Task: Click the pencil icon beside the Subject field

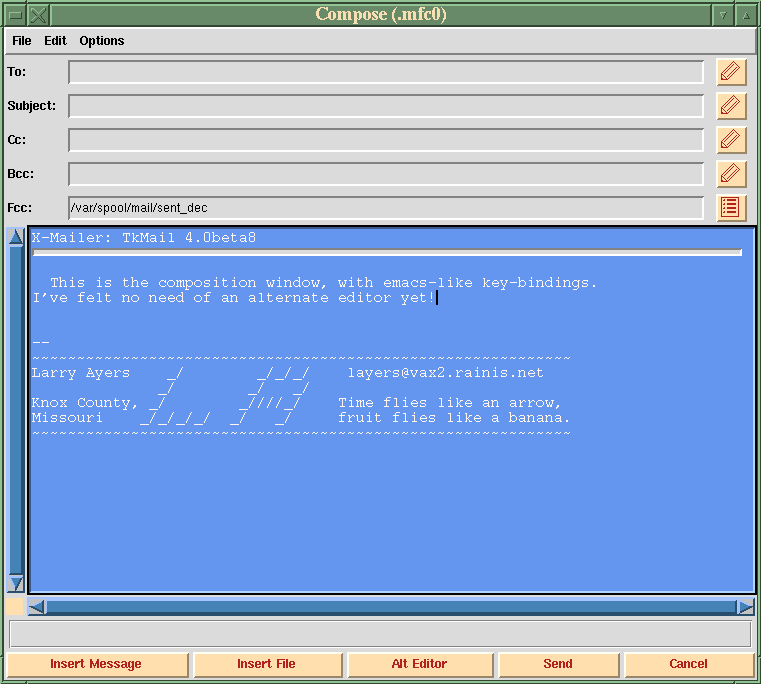Action: coord(731,106)
